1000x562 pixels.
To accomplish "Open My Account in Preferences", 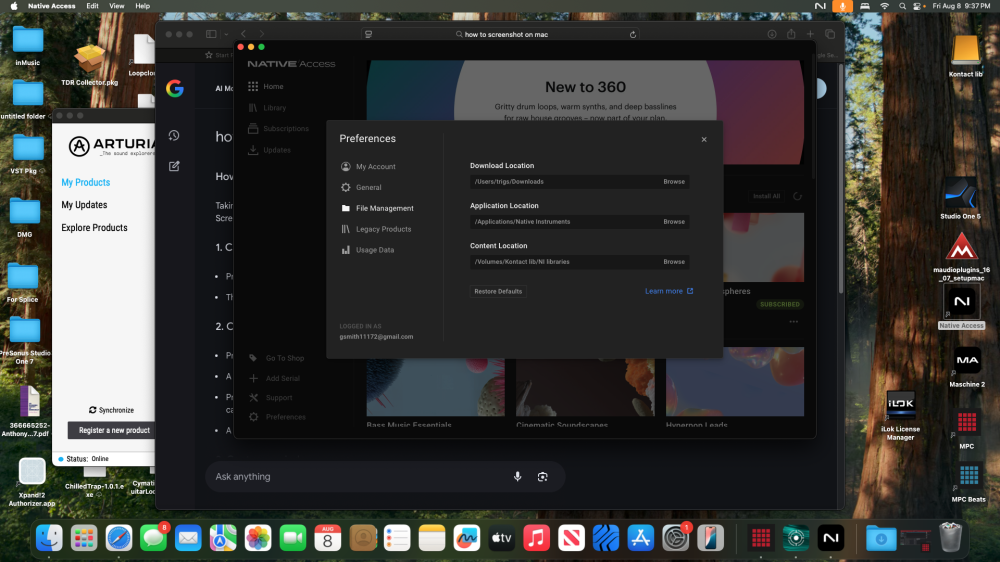I will click(368, 166).
